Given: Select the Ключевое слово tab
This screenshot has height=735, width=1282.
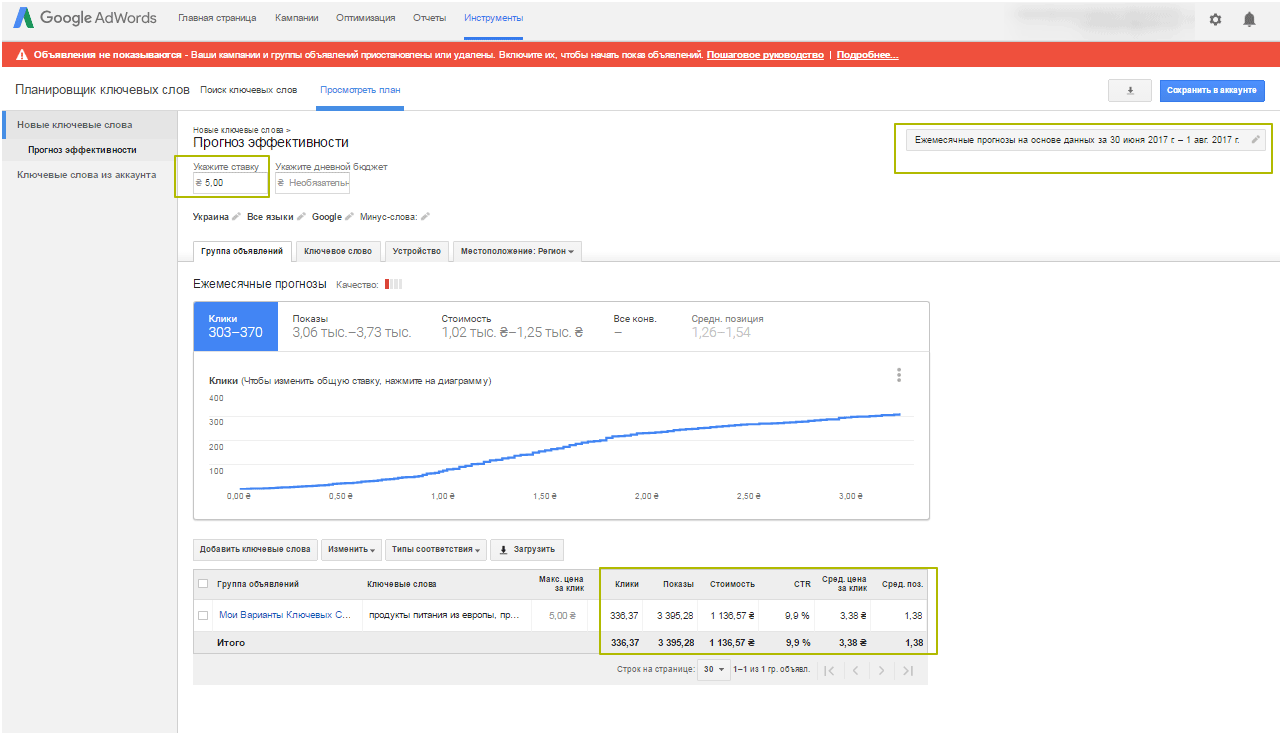Looking at the screenshot, I should coord(338,251).
